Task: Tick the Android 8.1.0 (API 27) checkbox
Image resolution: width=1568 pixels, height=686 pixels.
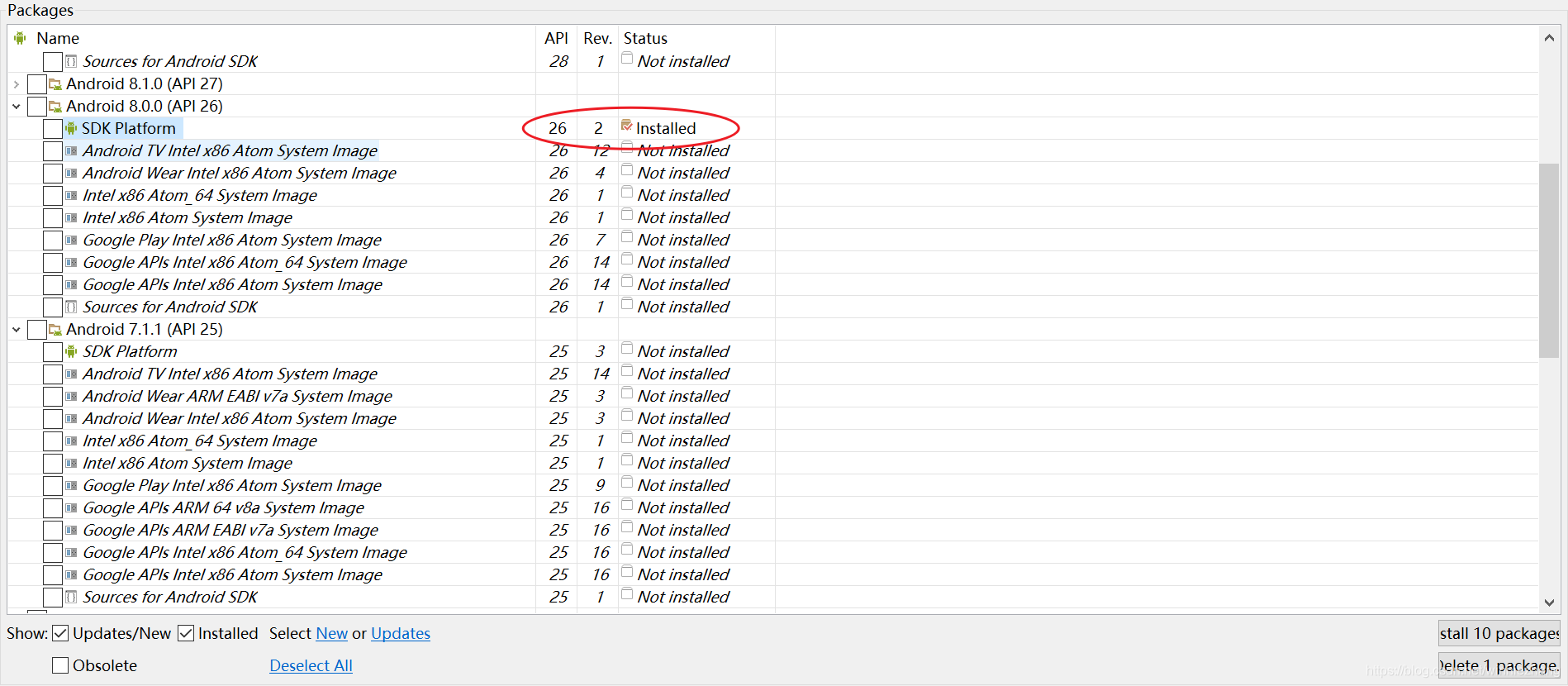Action: coord(37,83)
